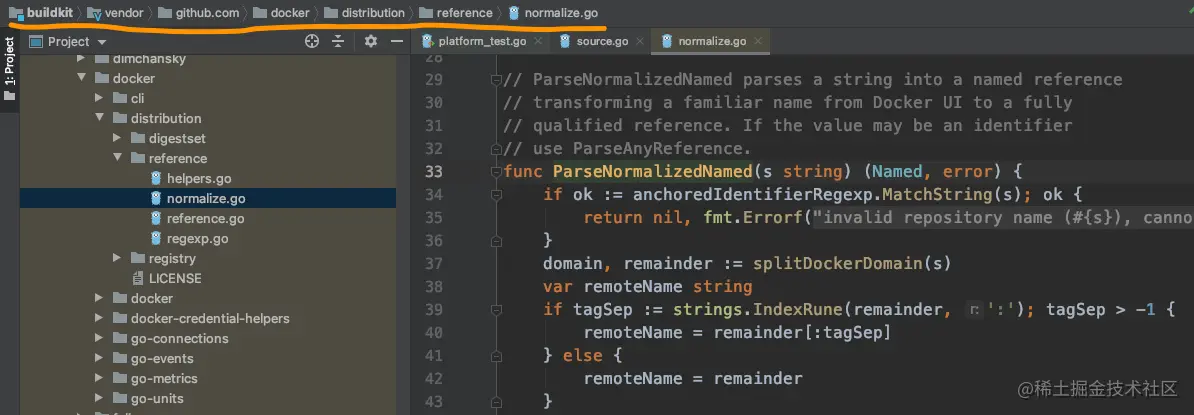Close the source.go tab
This screenshot has width=1194, height=415.
(x=639, y=42)
